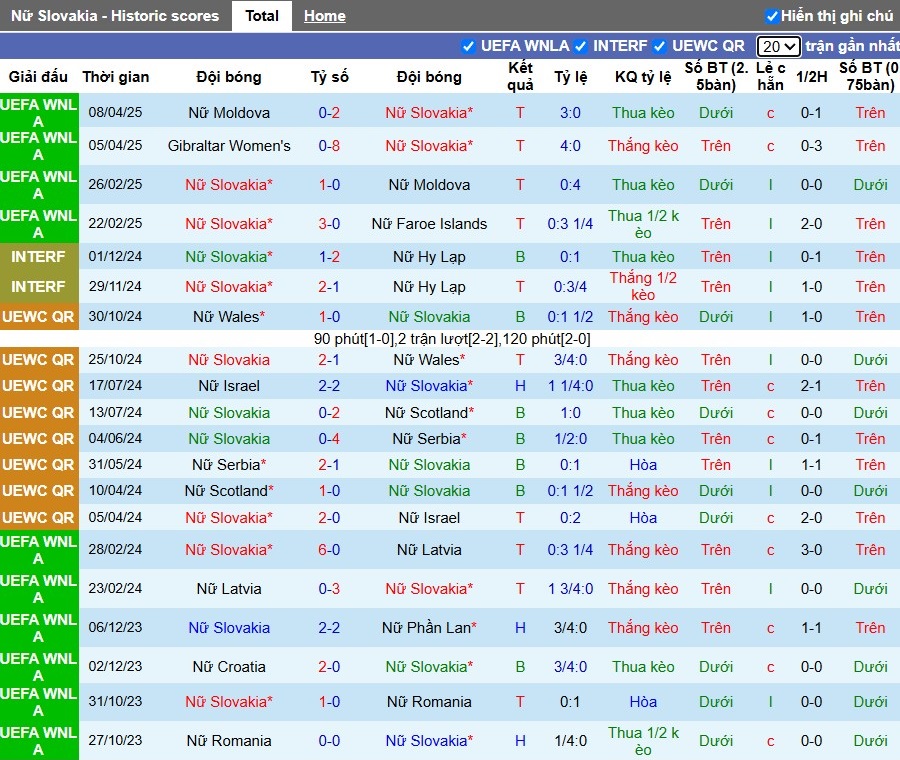Toggle the Hiển thị ghi chú checkbox

coord(772,16)
